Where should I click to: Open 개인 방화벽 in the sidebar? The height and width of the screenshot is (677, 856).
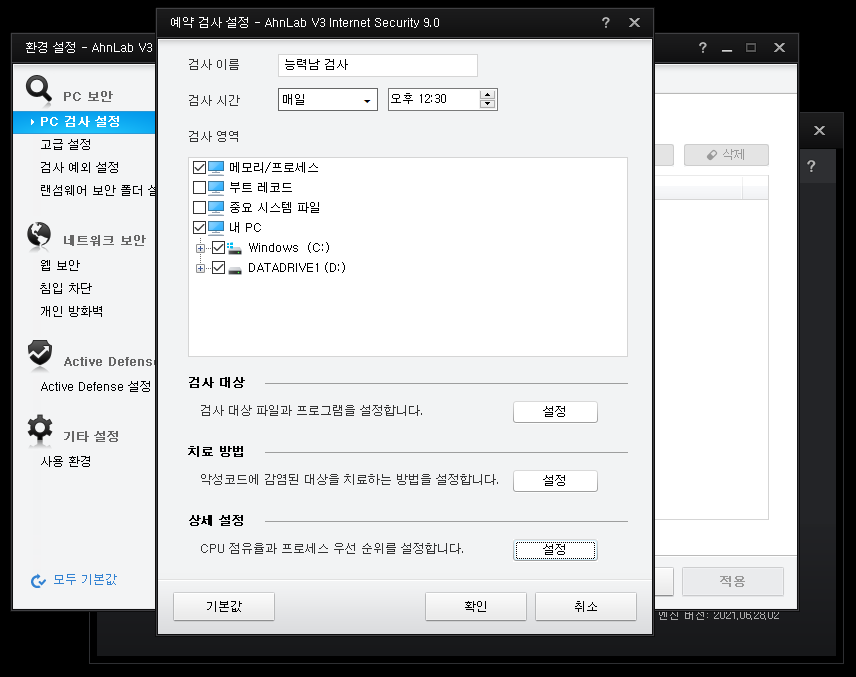coord(72,311)
